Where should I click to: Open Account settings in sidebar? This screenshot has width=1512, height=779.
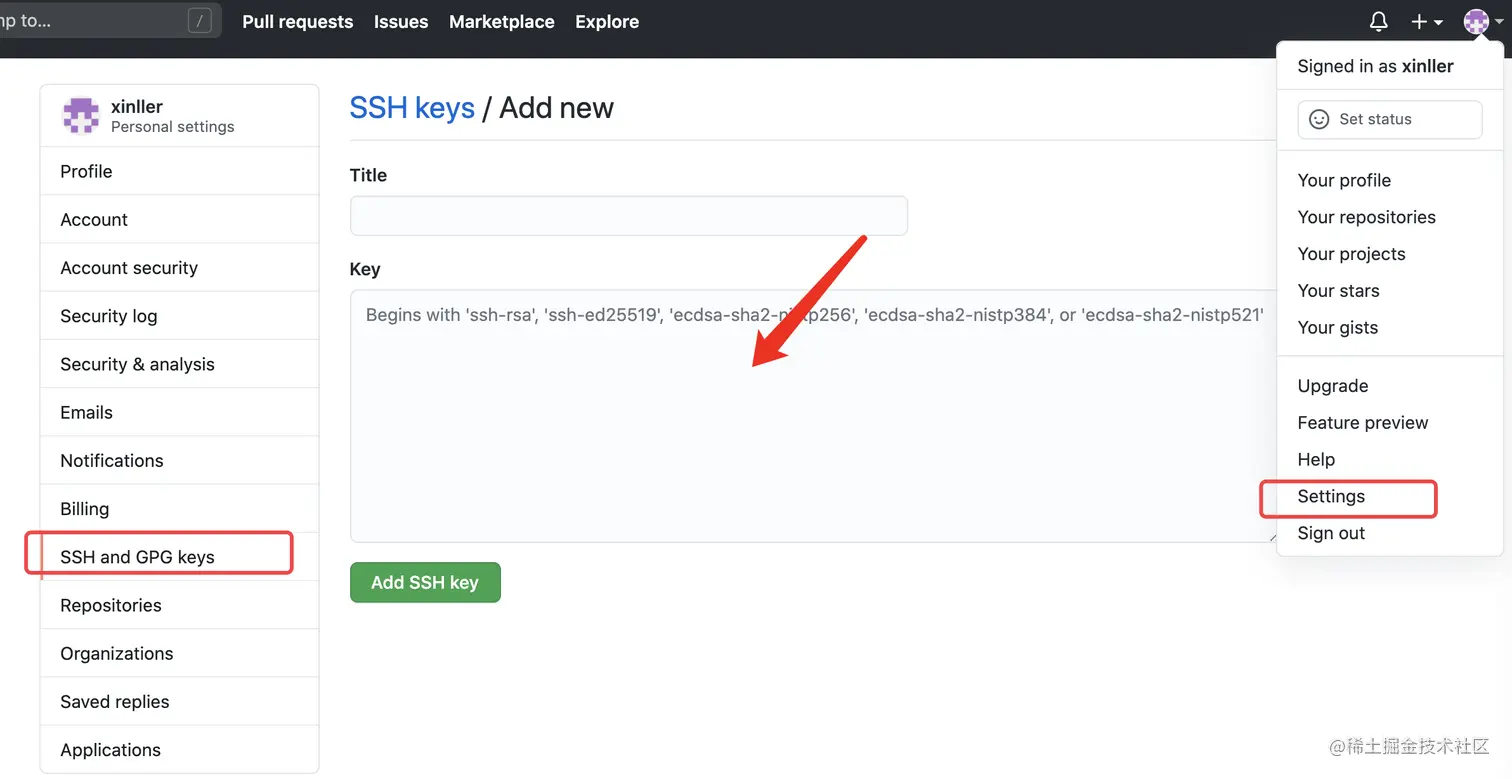[179, 219]
